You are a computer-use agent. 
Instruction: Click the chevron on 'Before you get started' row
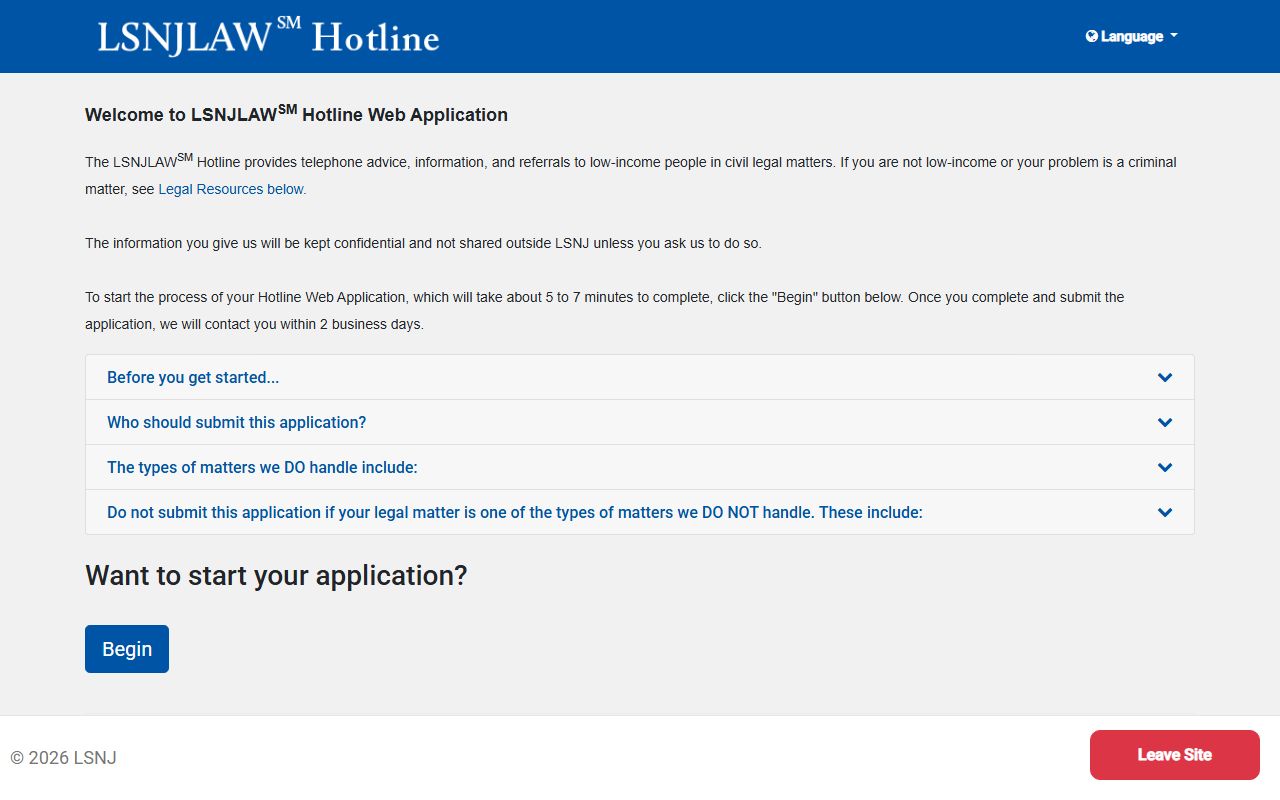tap(1165, 378)
